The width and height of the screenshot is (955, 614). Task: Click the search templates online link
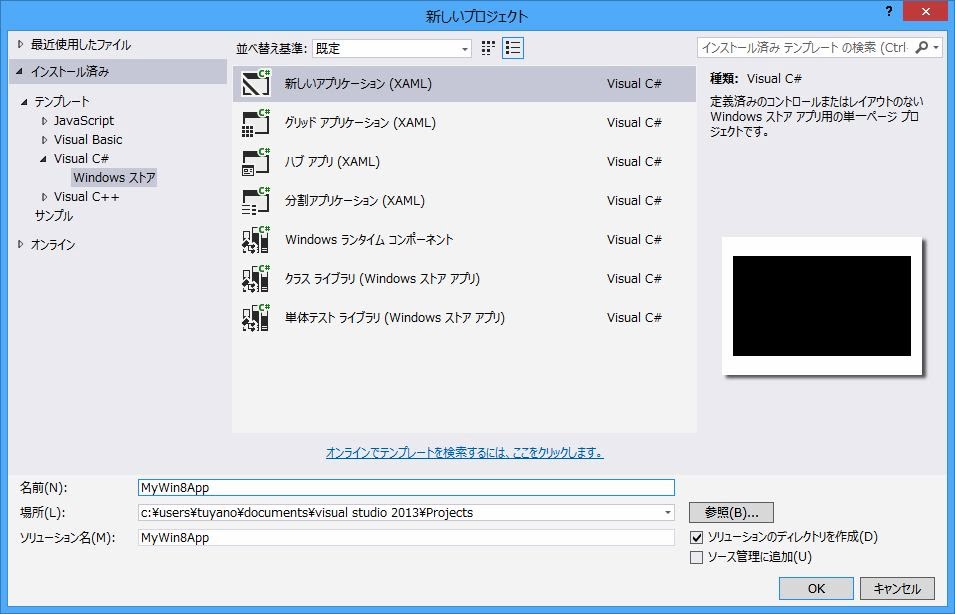click(464, 453)
